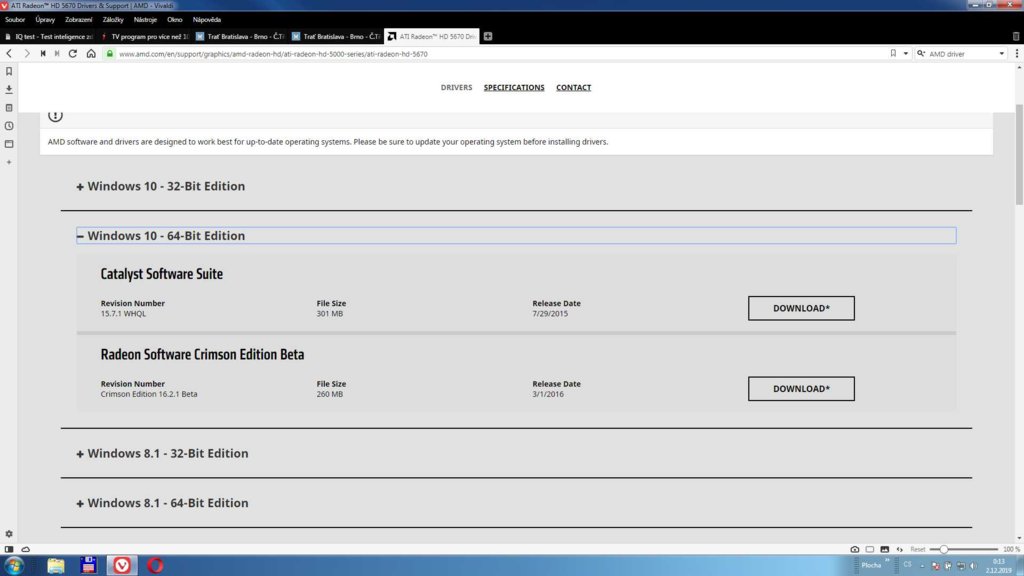Go back with the browser back arrow
The image size is (1024, 576).
click(9, 54)
